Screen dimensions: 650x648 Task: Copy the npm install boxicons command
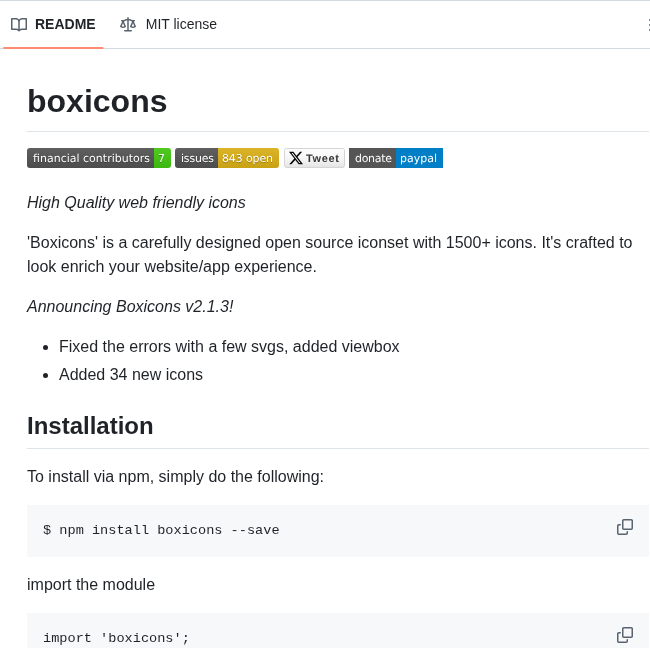point(625,527)
